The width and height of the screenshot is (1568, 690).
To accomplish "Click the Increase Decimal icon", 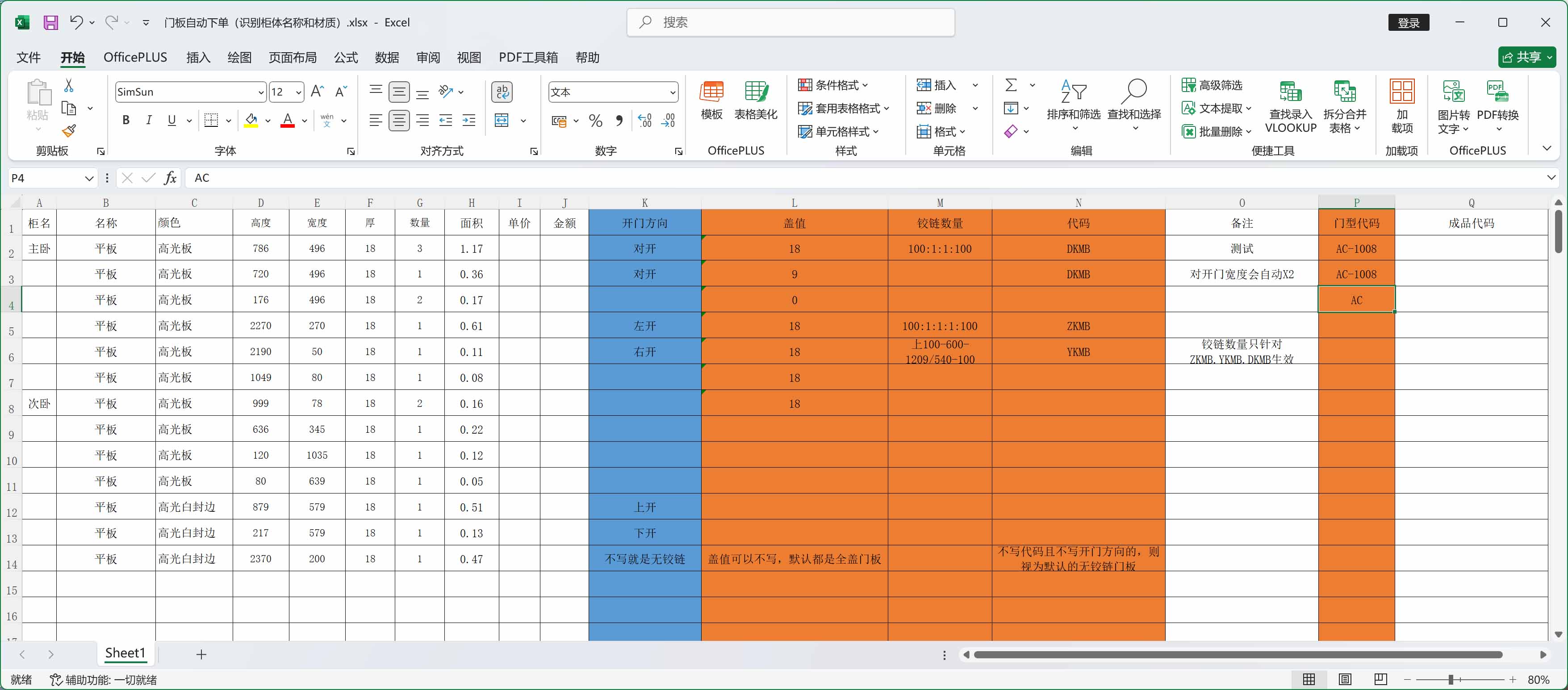I will tap(644, 121).
